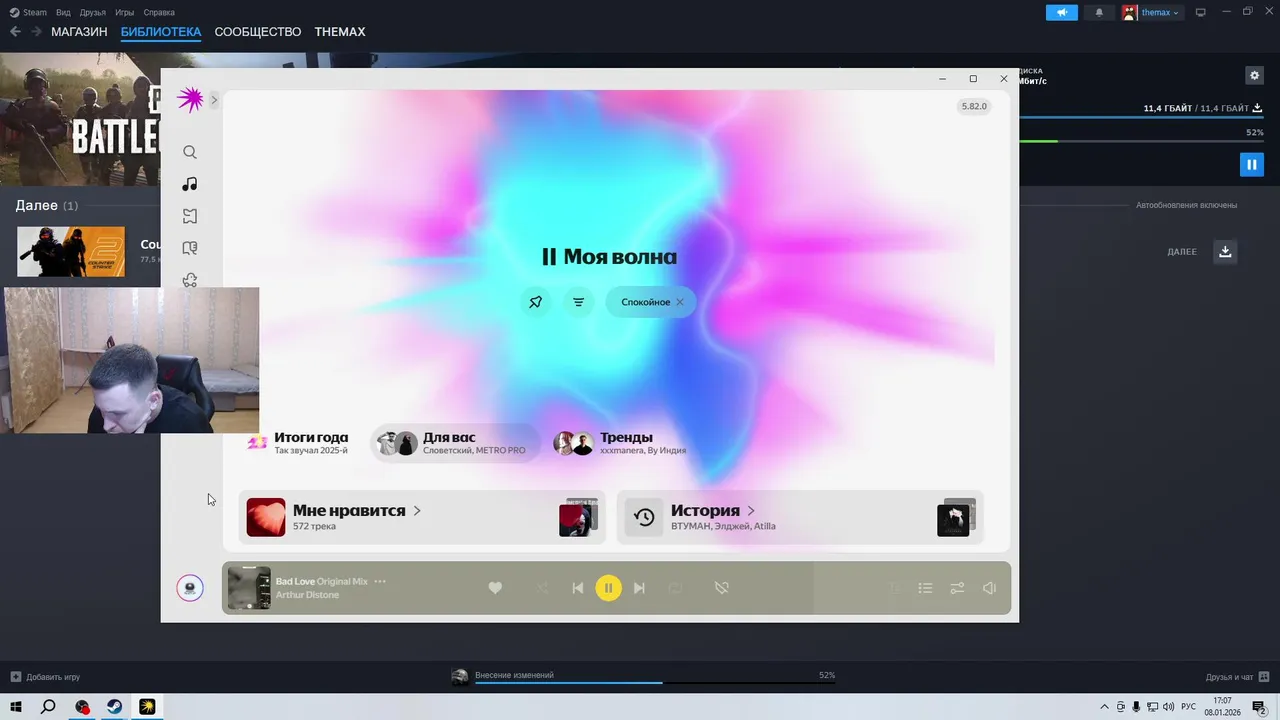Open My Wave filter settings icon
Image resolution: width=1280 pixels, height=720 pixels.
point(578,302)
